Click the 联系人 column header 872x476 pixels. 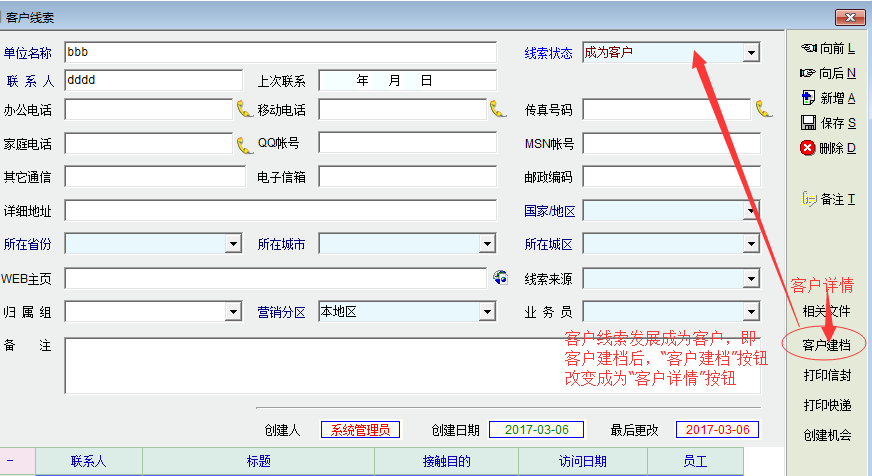click(x=88, y=461)
